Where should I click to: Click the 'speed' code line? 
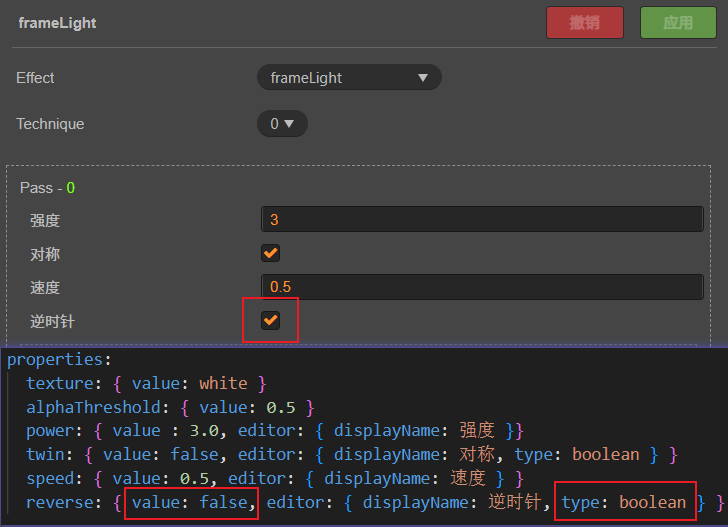(x=275, y=478)
